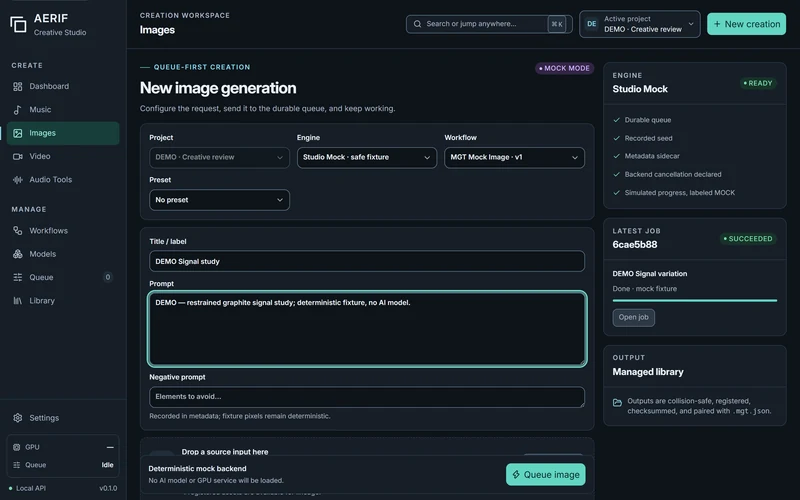800x500 pixels.
Task: Navigate to Workflows
Action: click(63, 231)
